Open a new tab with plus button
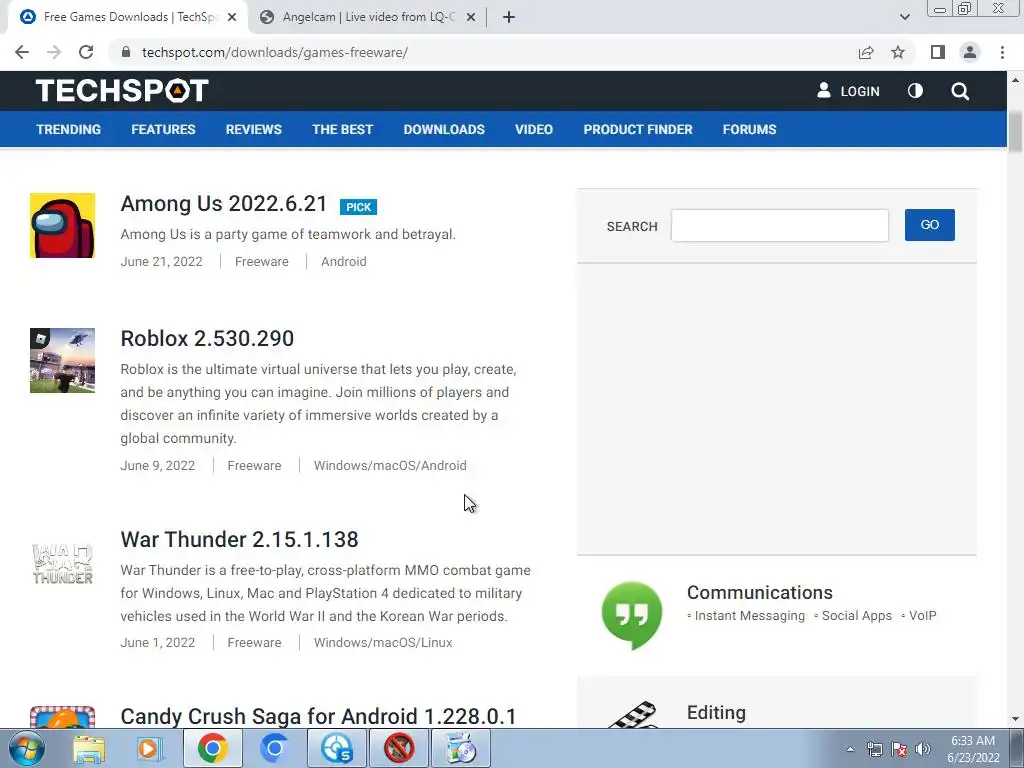This screenshot has width=1024, height=768. pos(509,17)
